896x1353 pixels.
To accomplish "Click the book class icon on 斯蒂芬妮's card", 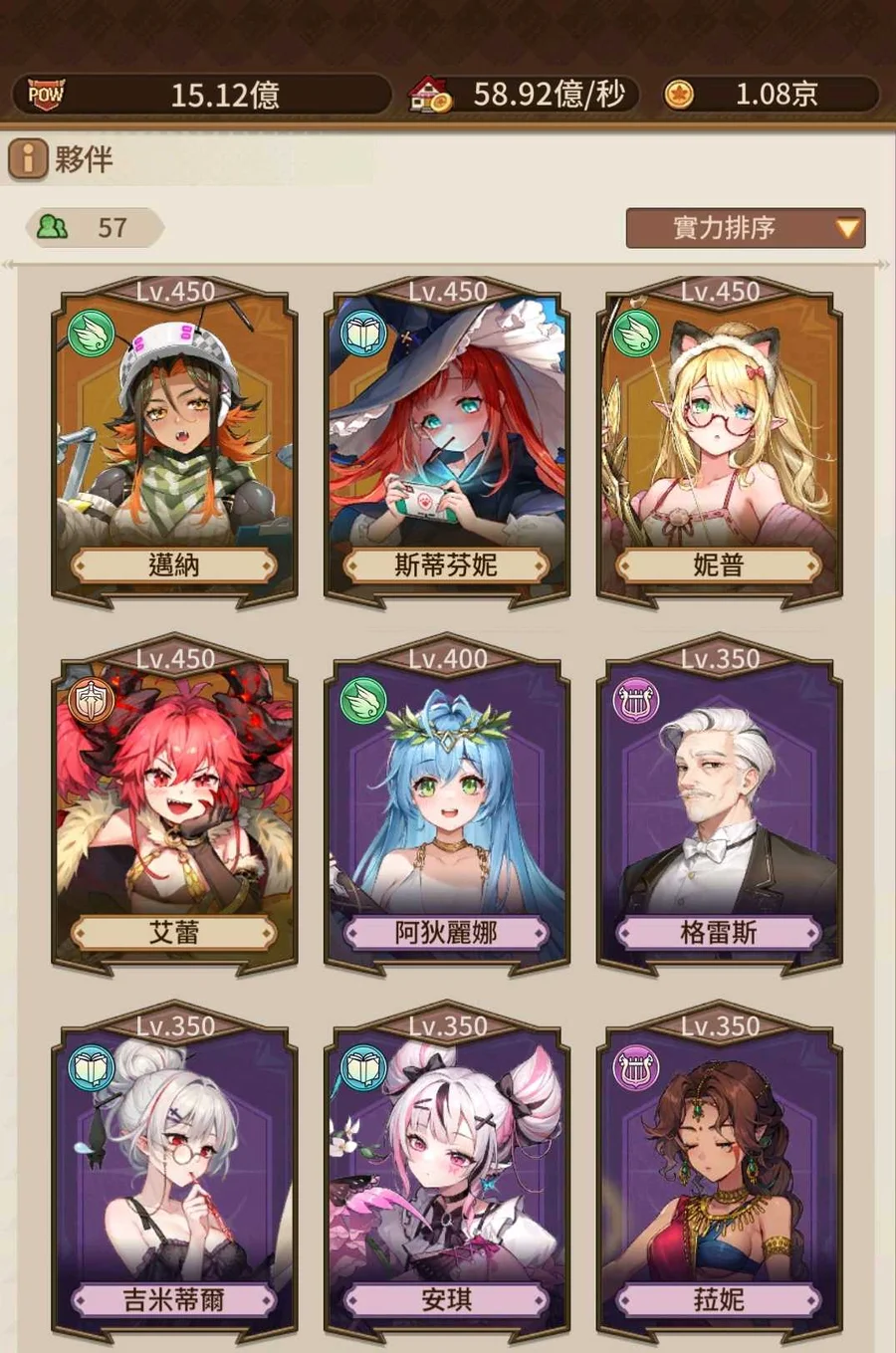I will 363,334.
